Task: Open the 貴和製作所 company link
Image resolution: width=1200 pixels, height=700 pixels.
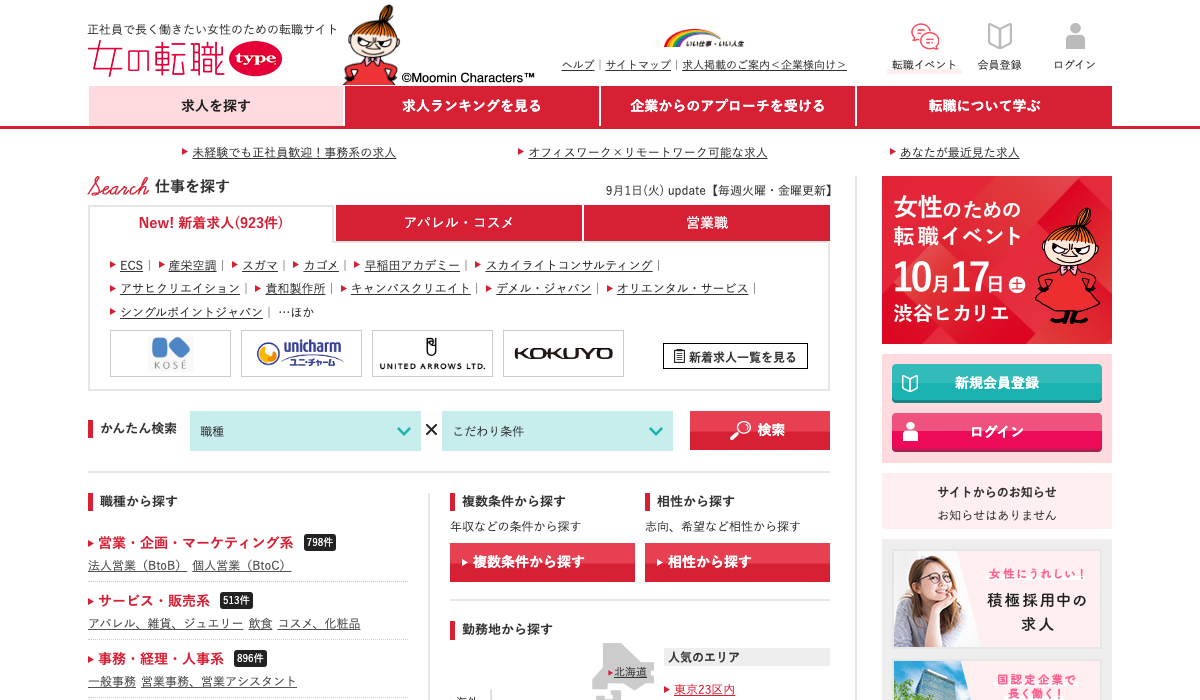Action: point(296,288)
